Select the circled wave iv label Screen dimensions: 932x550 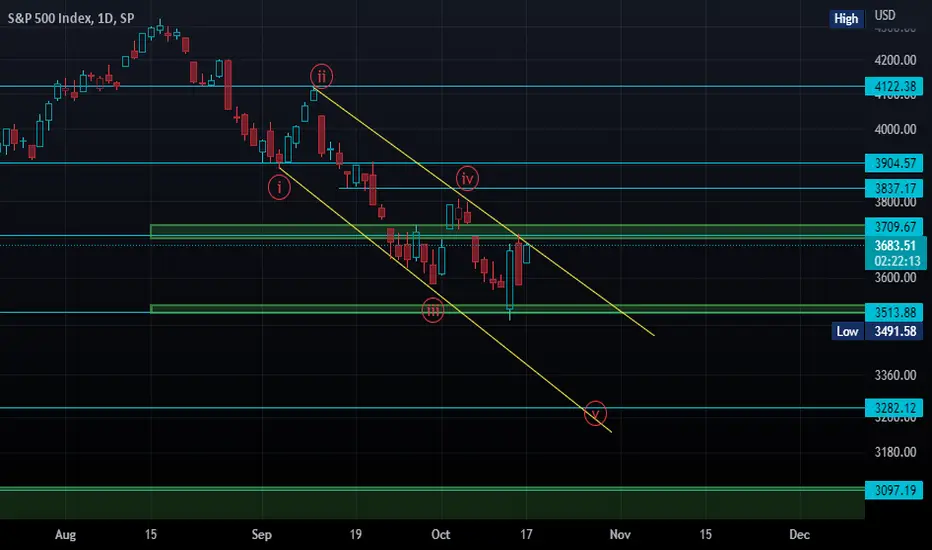(467, 178)
